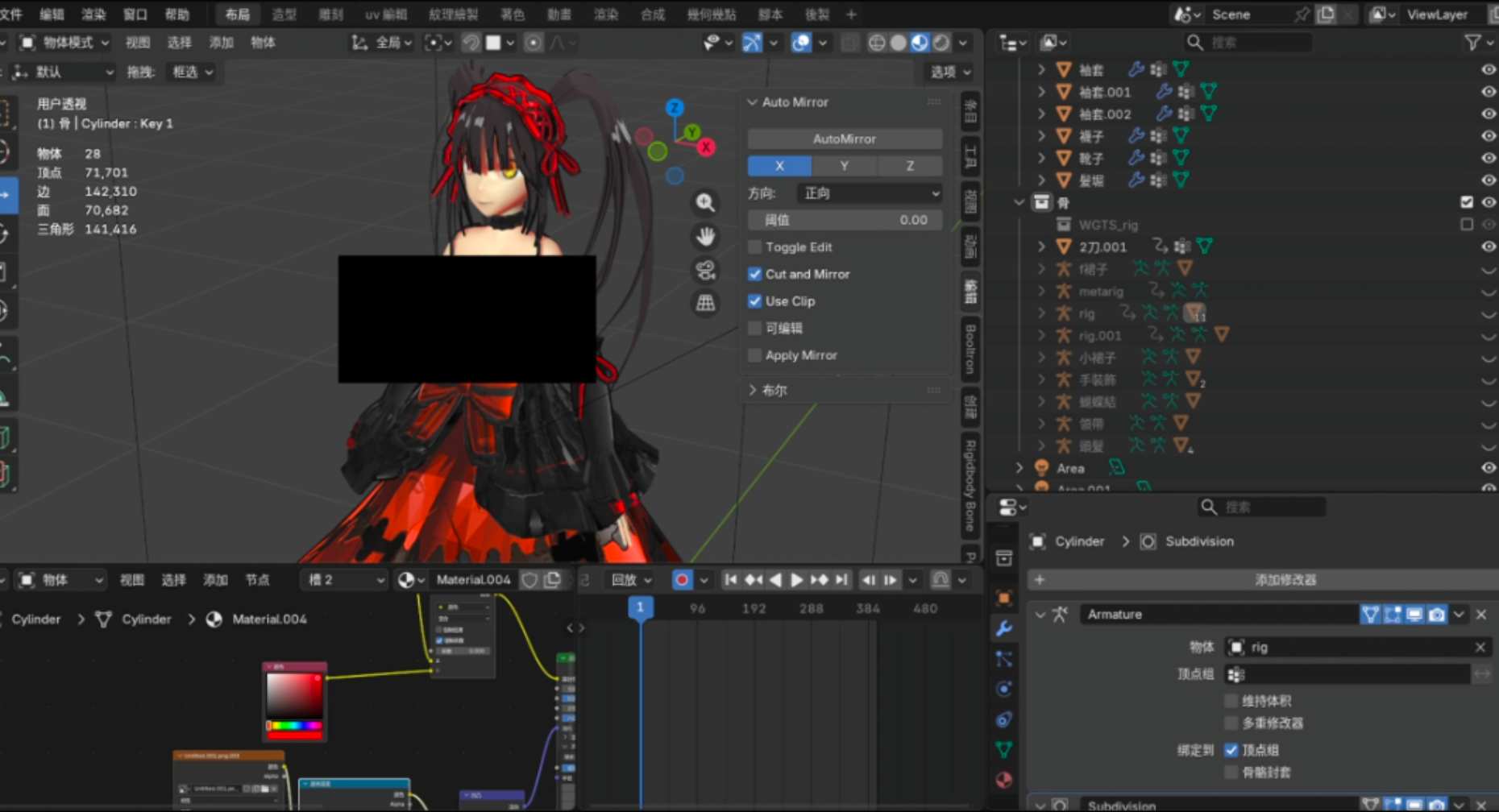Uncheck the Use Clip checkbox
Screen dimensions: 1499x812
755,301
